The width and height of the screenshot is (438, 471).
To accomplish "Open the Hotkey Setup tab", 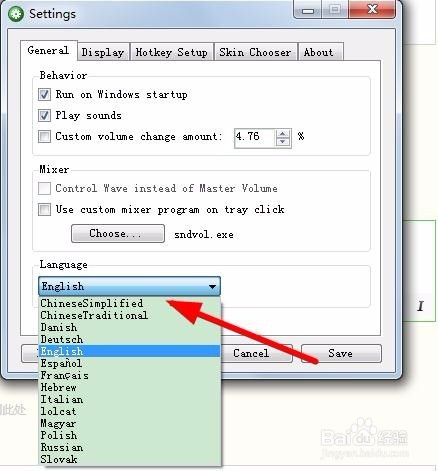I will [x=171, y=52].
